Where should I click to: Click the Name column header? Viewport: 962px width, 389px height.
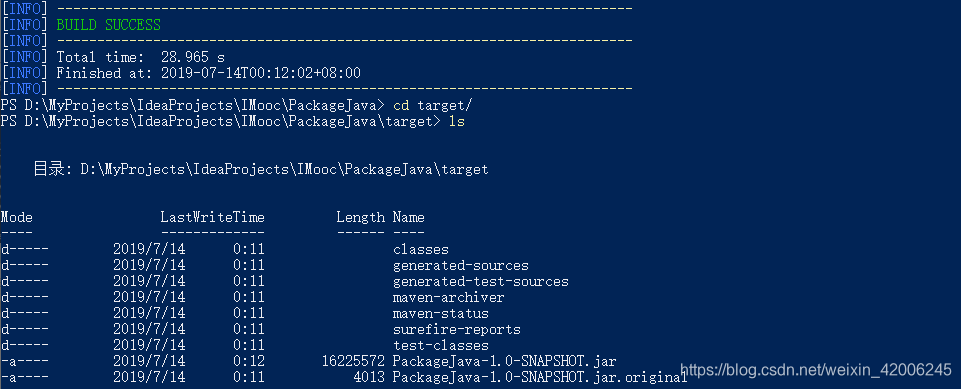point(409,217)
